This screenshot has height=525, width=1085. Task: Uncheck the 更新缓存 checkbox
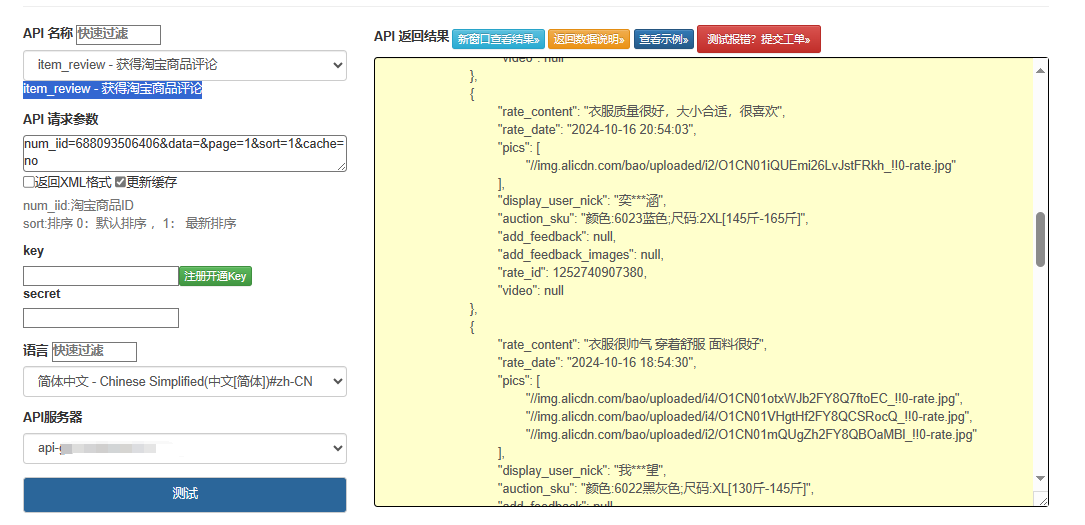point(120,183)
